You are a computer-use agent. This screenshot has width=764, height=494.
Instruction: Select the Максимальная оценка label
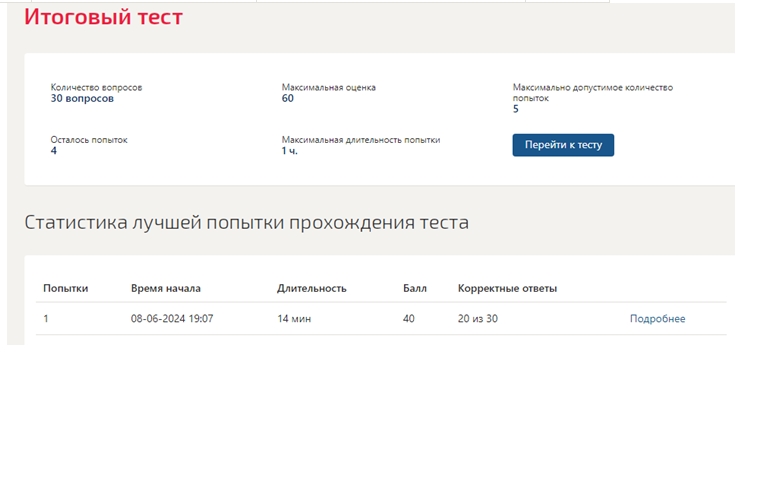[x=328, y=88]
